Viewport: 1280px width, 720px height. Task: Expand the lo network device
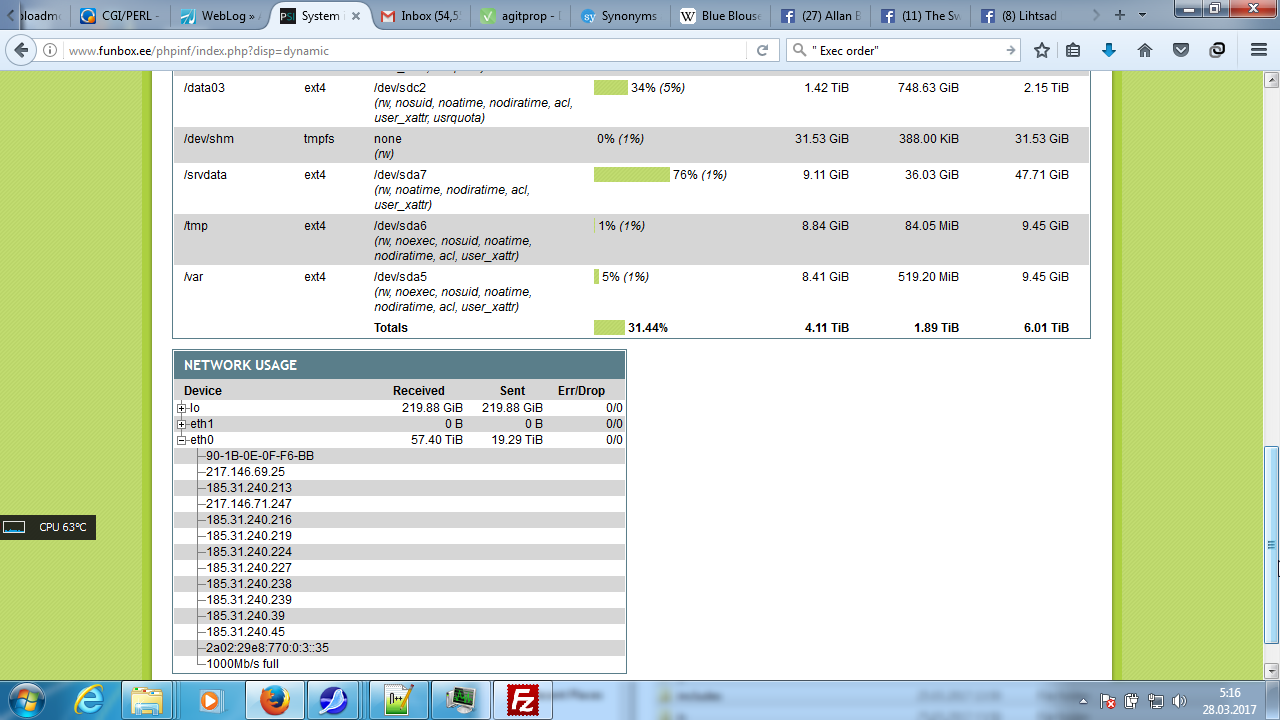coord(181,408)
